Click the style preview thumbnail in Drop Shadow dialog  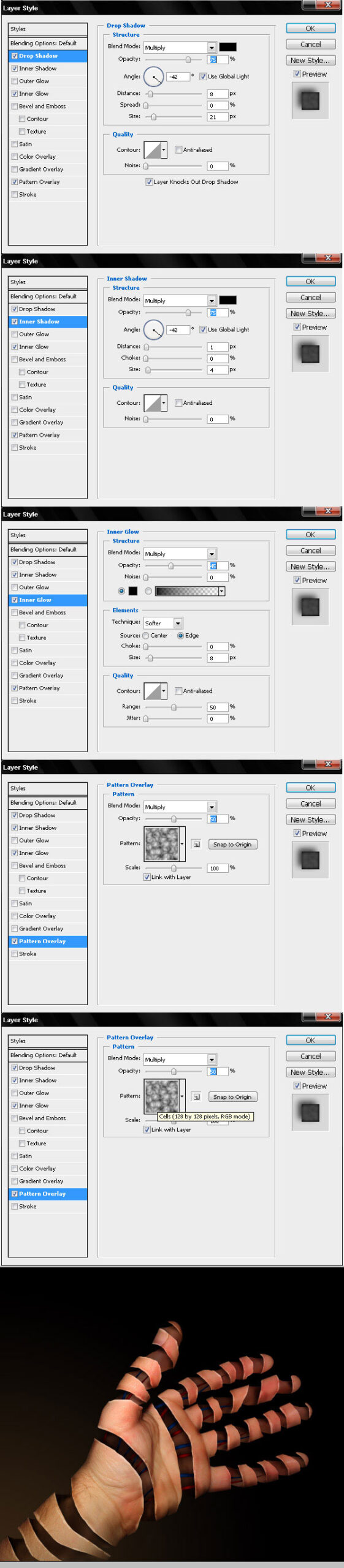[310, 100]
